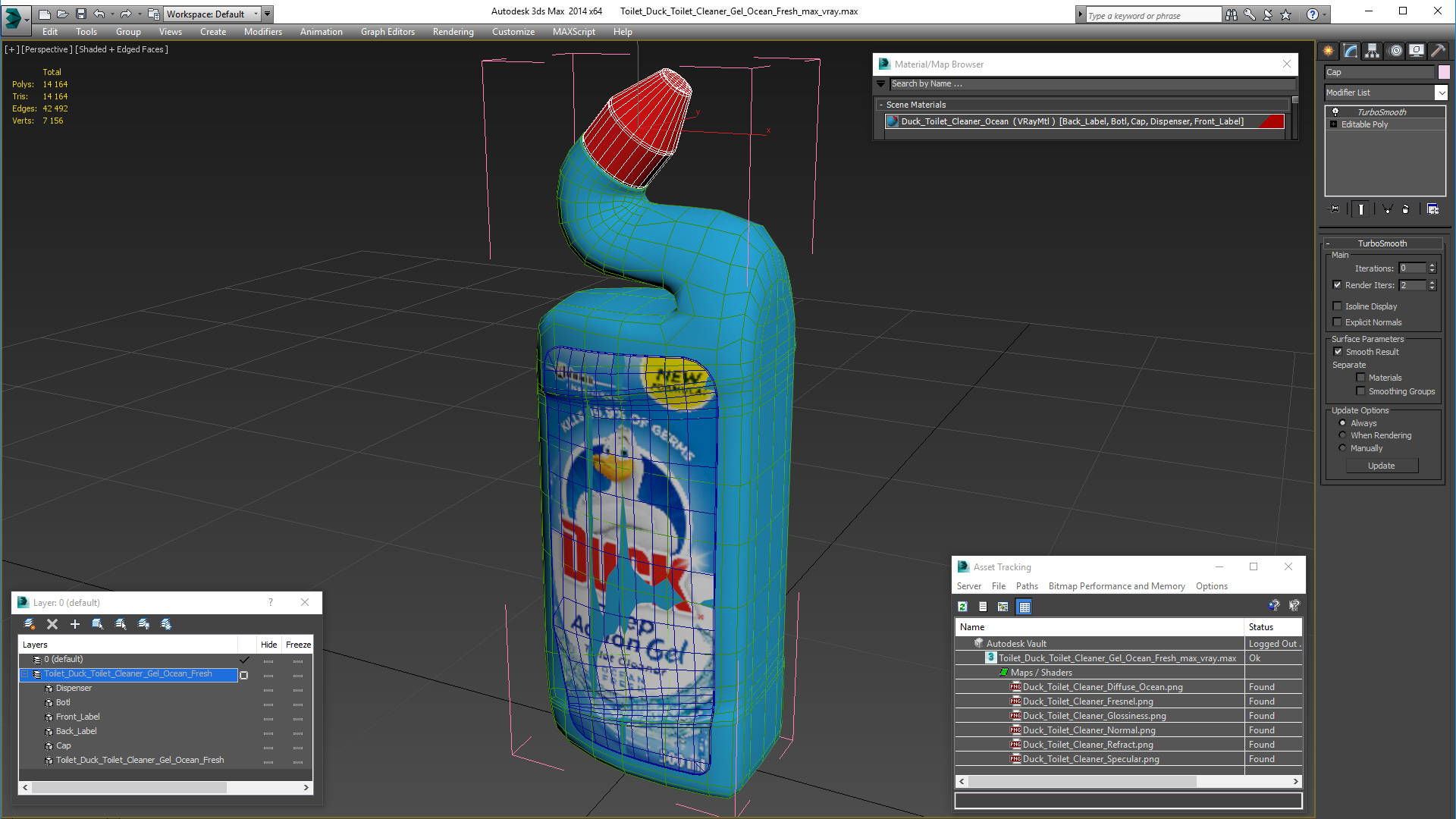Screen dimensions: 1456x819
Task: Select Always update option
Action: click(x=1342, y=423)
